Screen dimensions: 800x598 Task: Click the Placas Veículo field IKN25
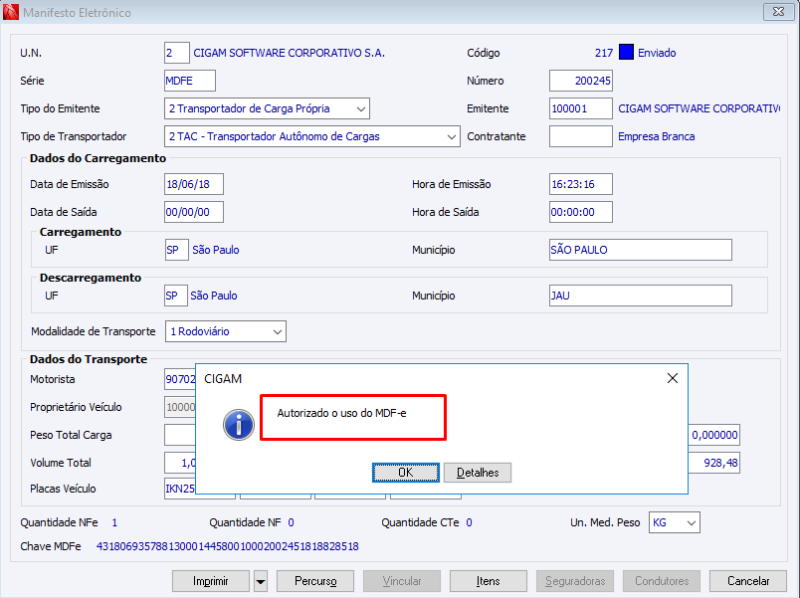180,489
